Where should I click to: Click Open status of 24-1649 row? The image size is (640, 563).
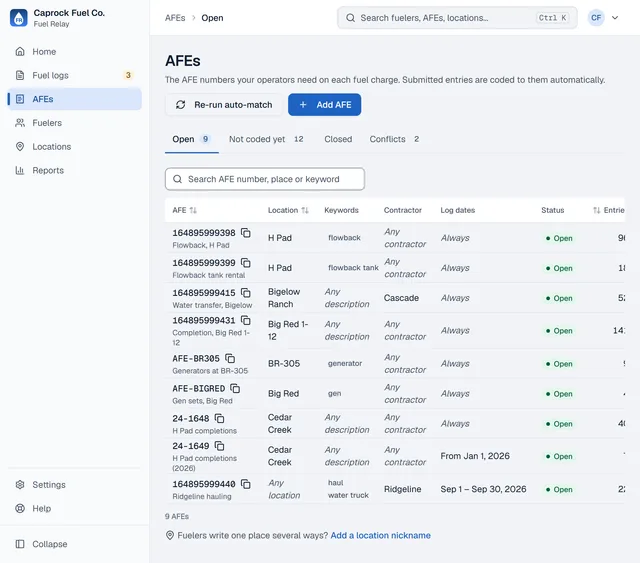click(559, 456)
